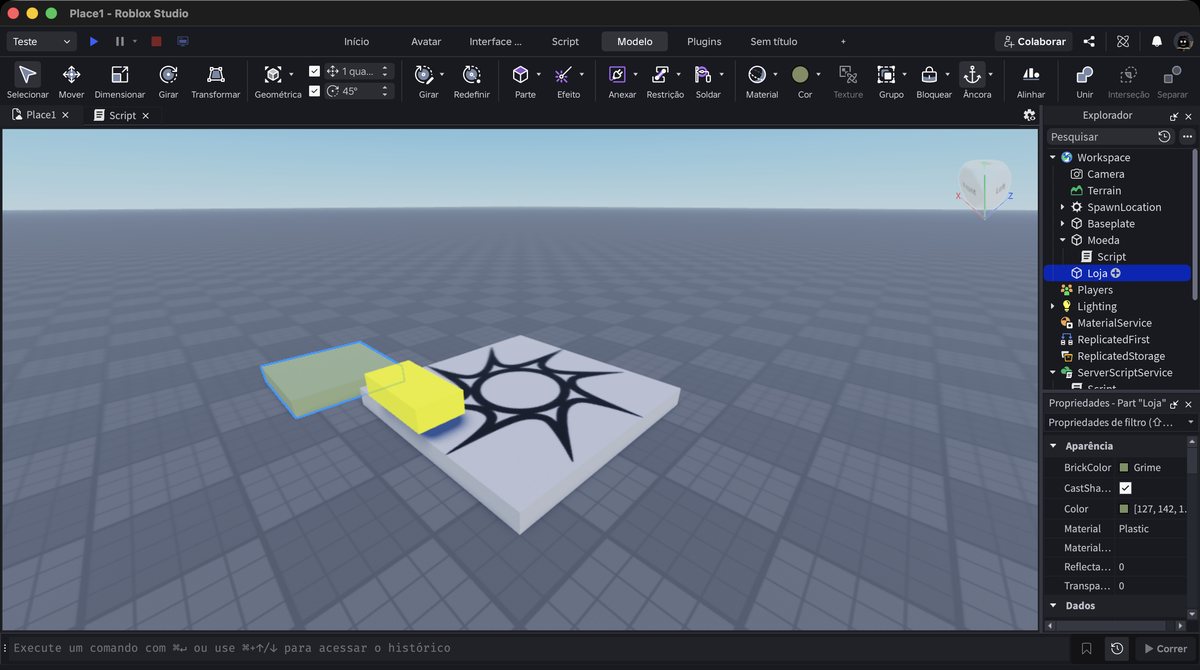The height and width of the screenshot is (670, 1200).
Task: Click the Pesquisar search field
Action: [1100, 136]
